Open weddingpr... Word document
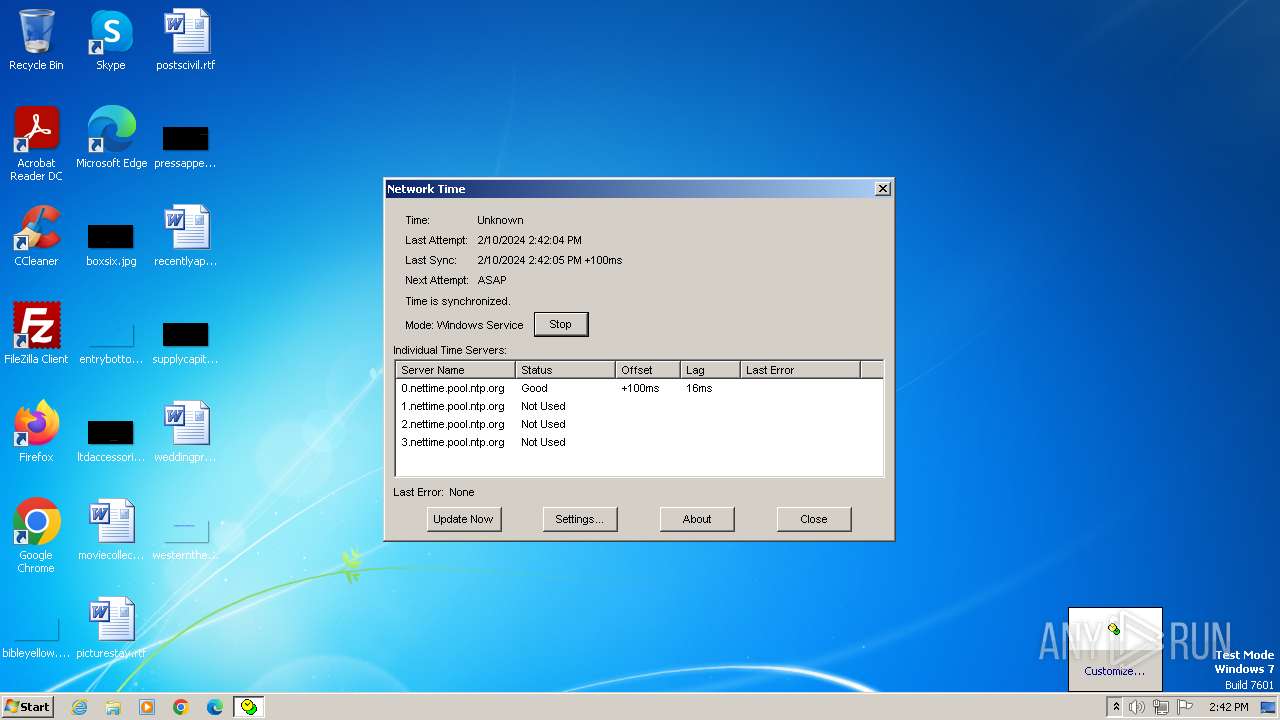Screen dimensions: 1280x720 186,432
